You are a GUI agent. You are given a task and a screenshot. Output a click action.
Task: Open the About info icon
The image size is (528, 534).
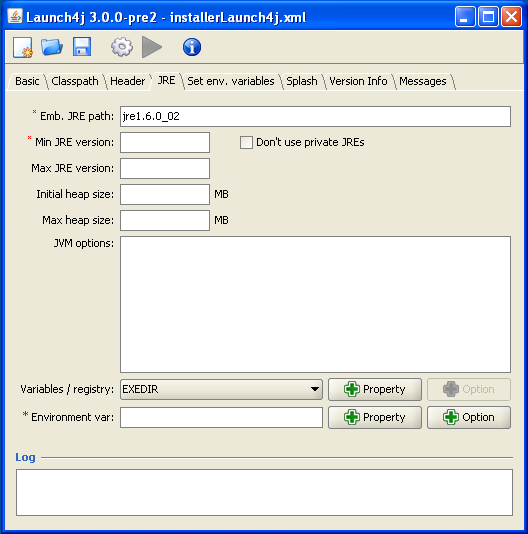pos(192,47)
